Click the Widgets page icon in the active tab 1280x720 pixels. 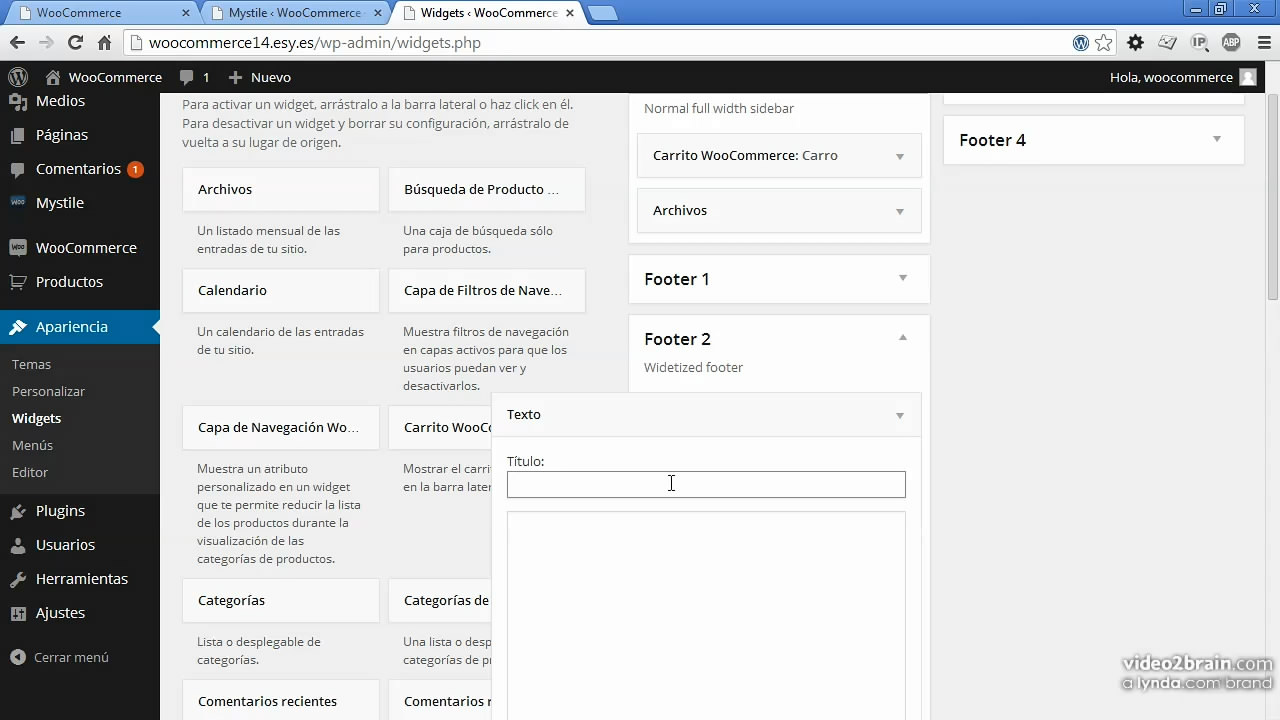click(409, 13)
